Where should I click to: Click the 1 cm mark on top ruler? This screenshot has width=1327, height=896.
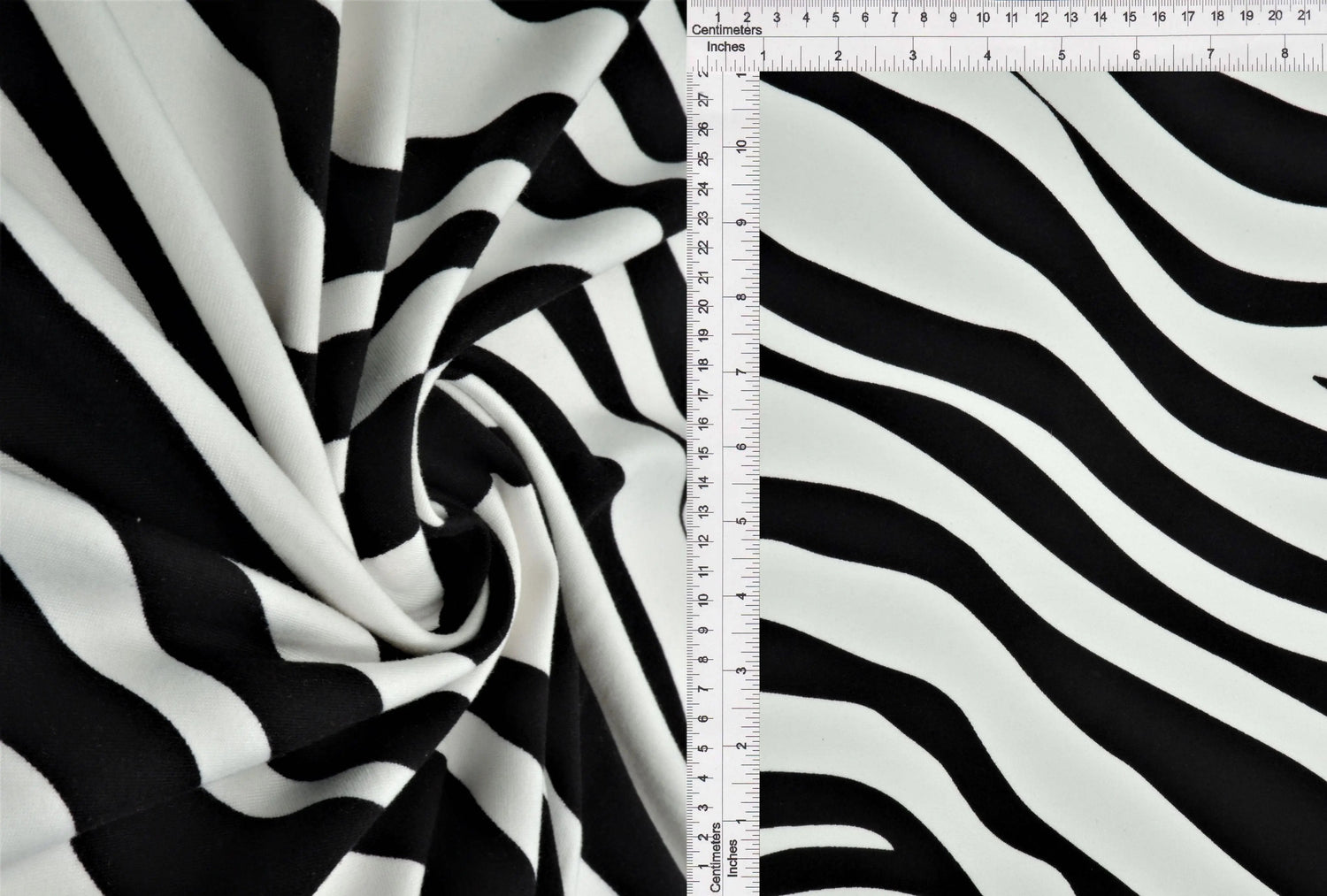717,17
